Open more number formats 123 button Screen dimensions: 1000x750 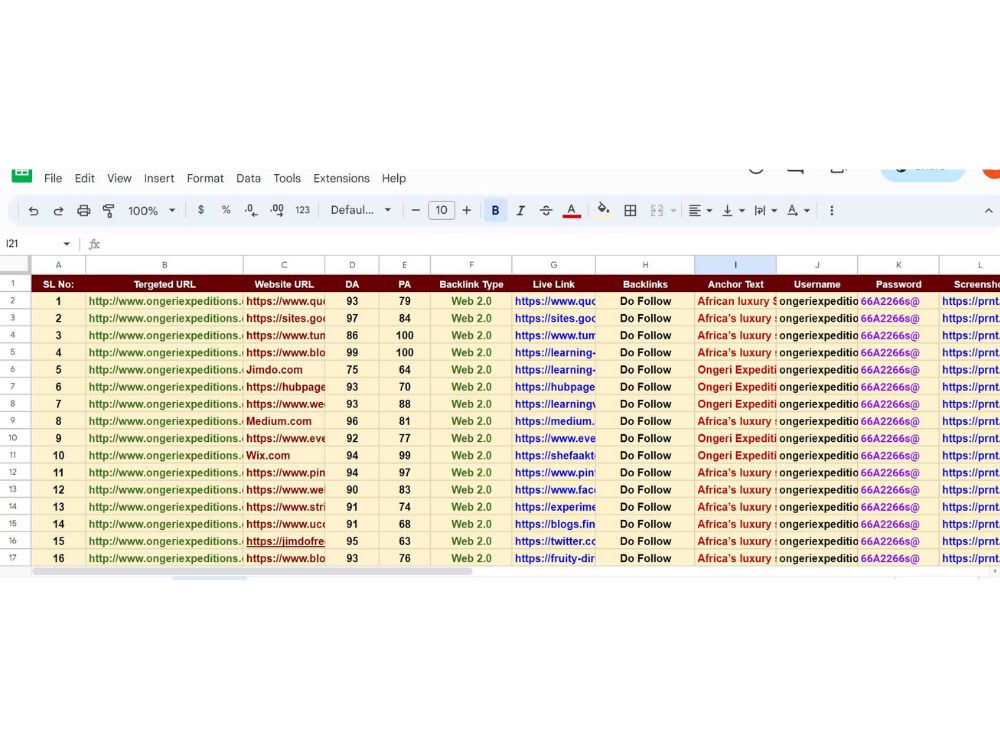coord(302,210)
